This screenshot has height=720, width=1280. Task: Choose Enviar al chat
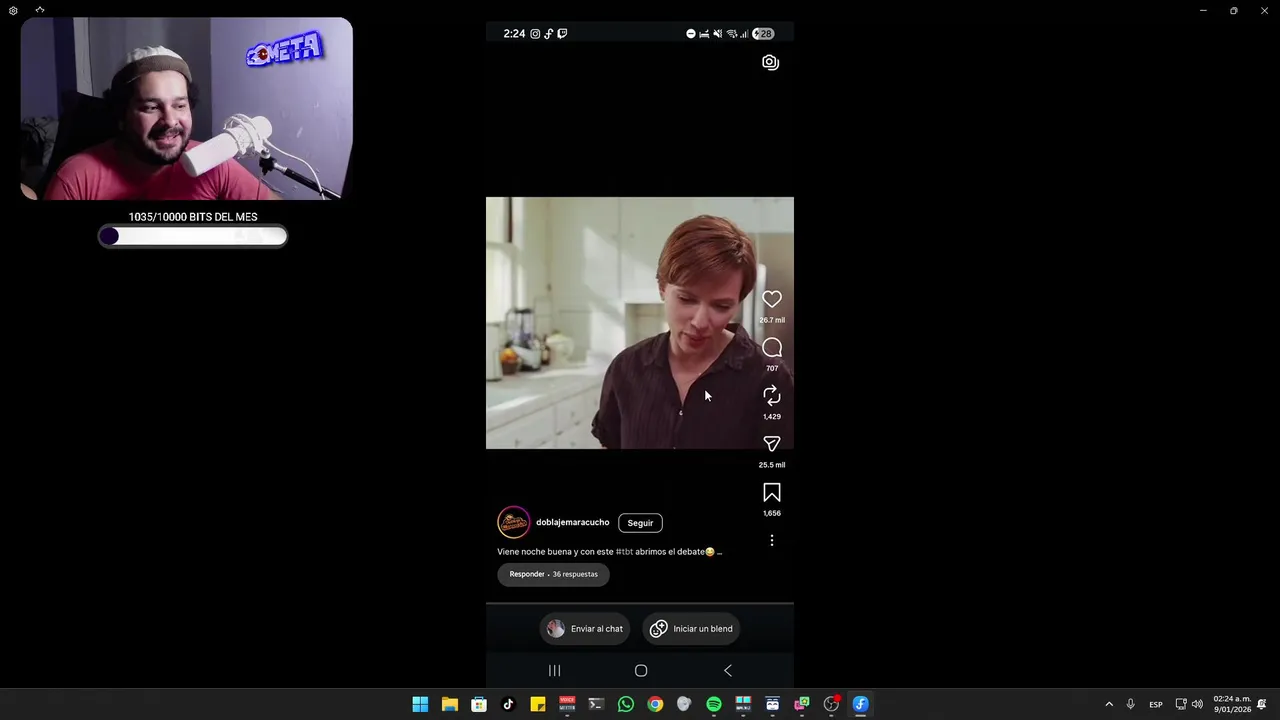click(585, 629)
